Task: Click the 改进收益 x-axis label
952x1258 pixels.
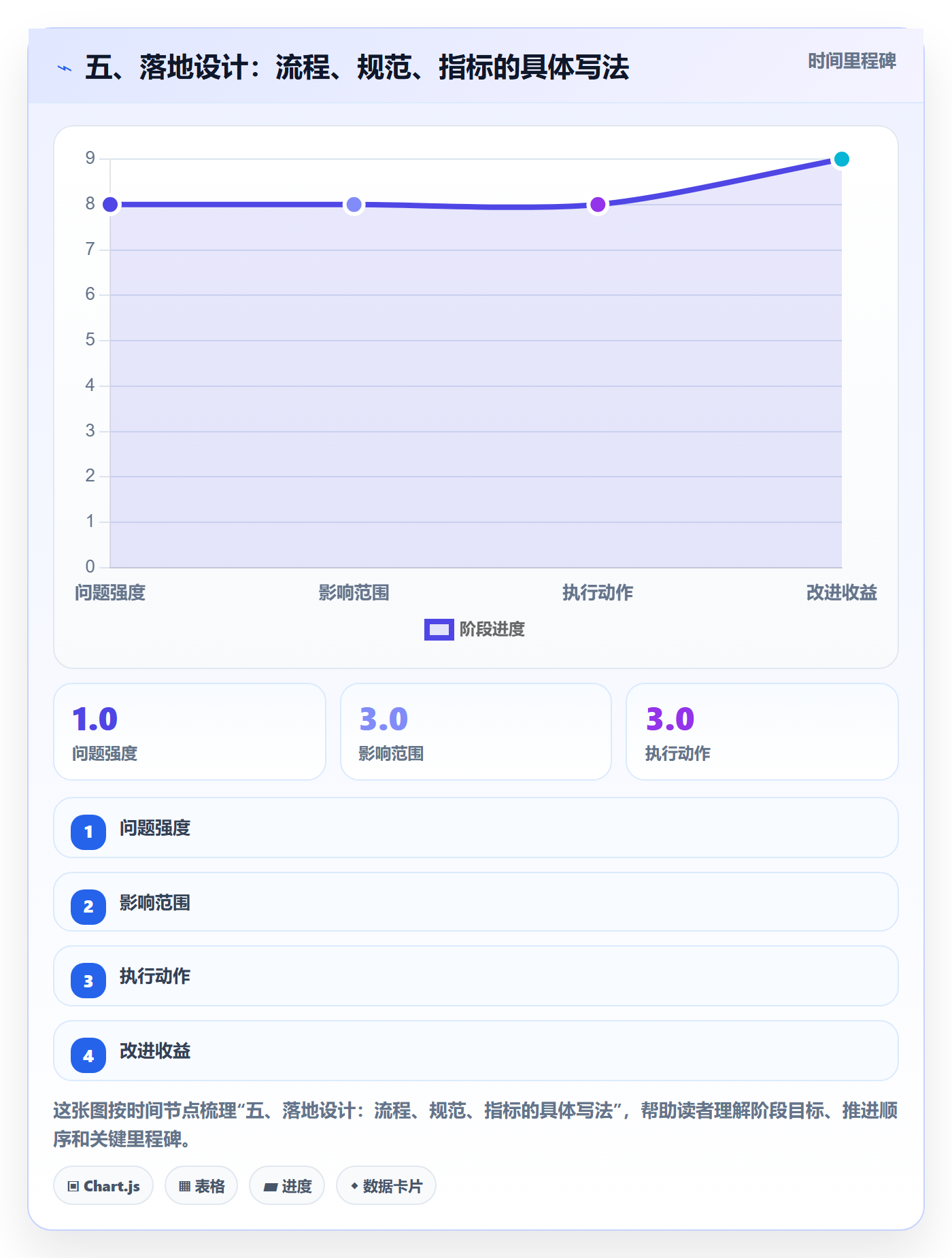Action: point(842,593)
